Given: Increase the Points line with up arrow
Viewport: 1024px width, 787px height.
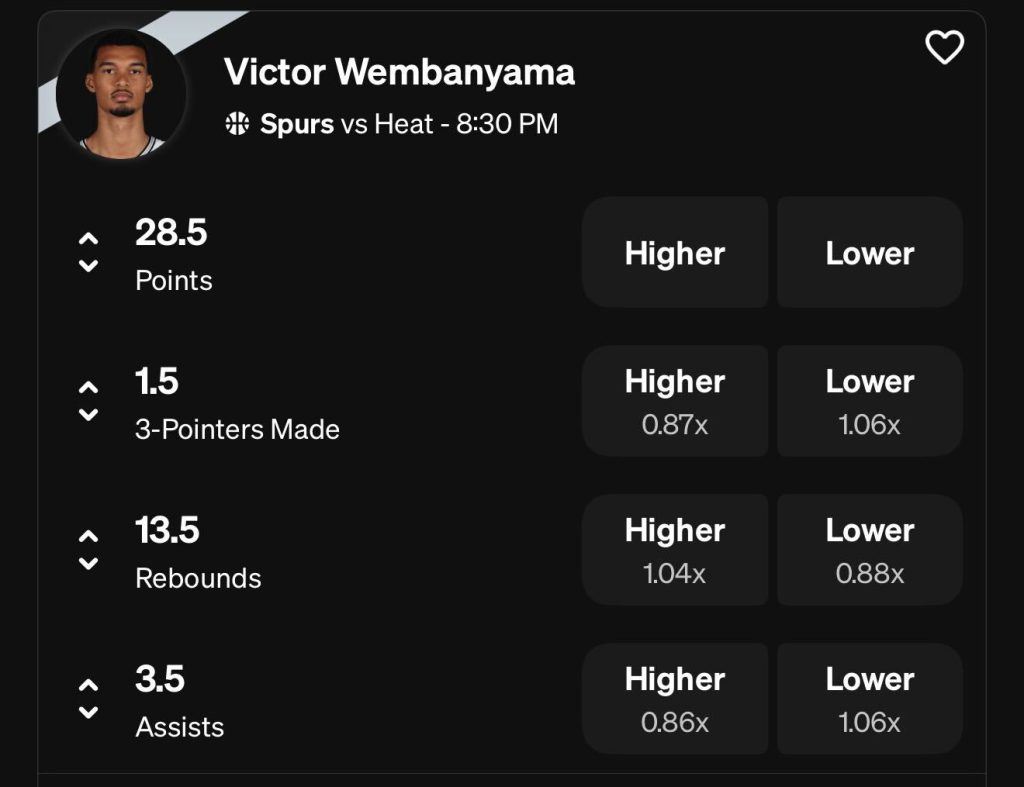Looking at the screenshot, I should (x=88, y=239).
